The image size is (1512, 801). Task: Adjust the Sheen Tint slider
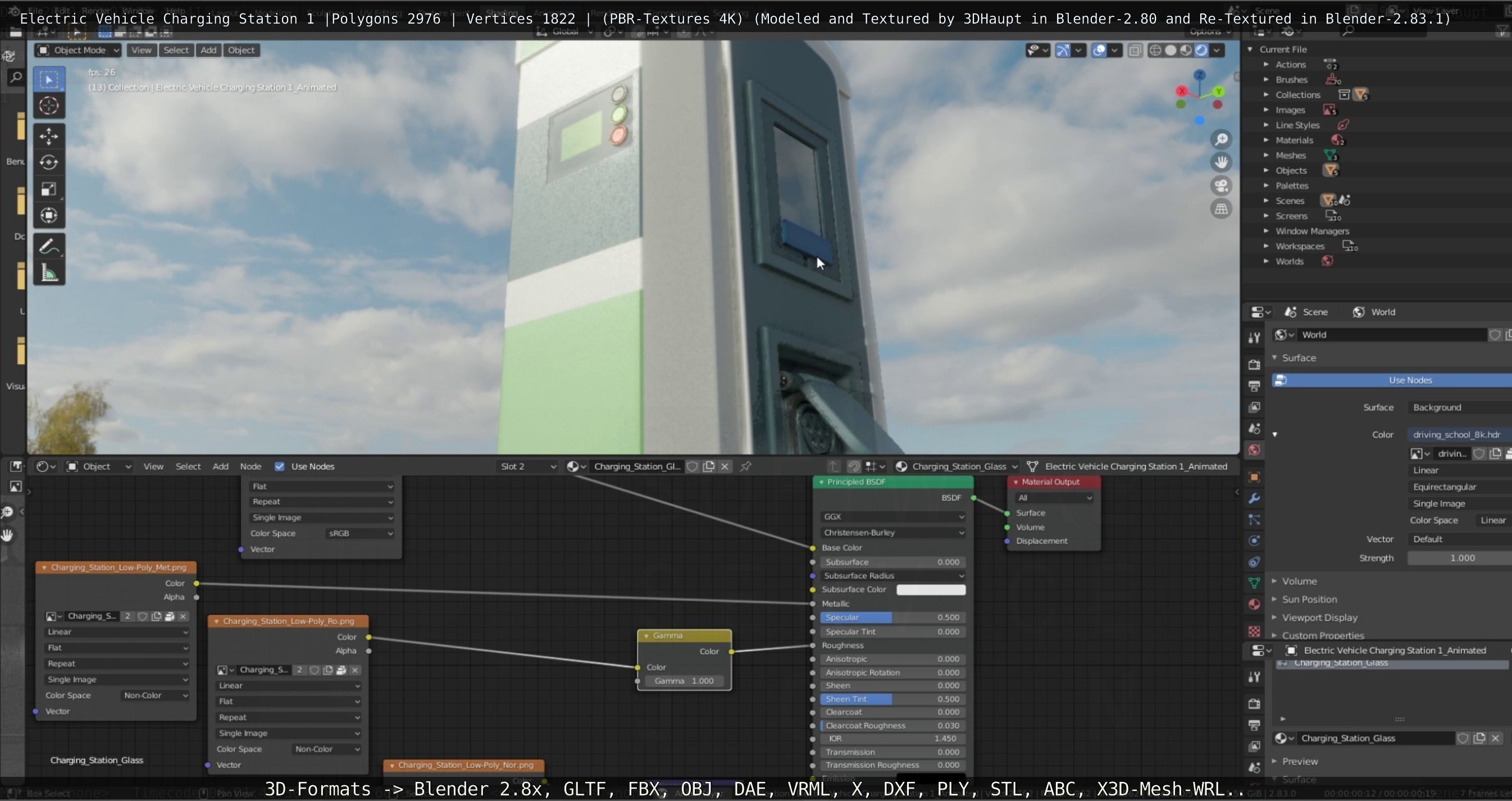click(892, 699)
